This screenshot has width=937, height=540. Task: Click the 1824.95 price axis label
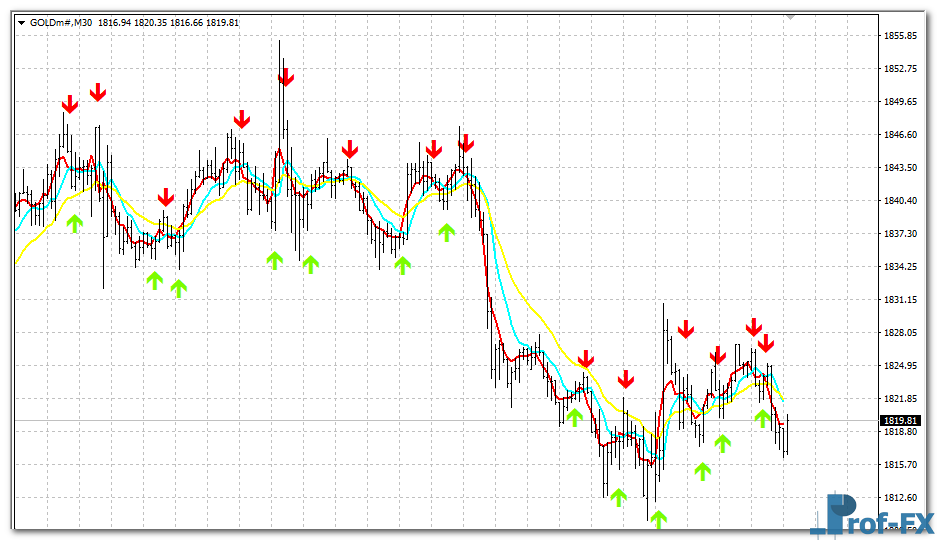(x=900, y=366)
